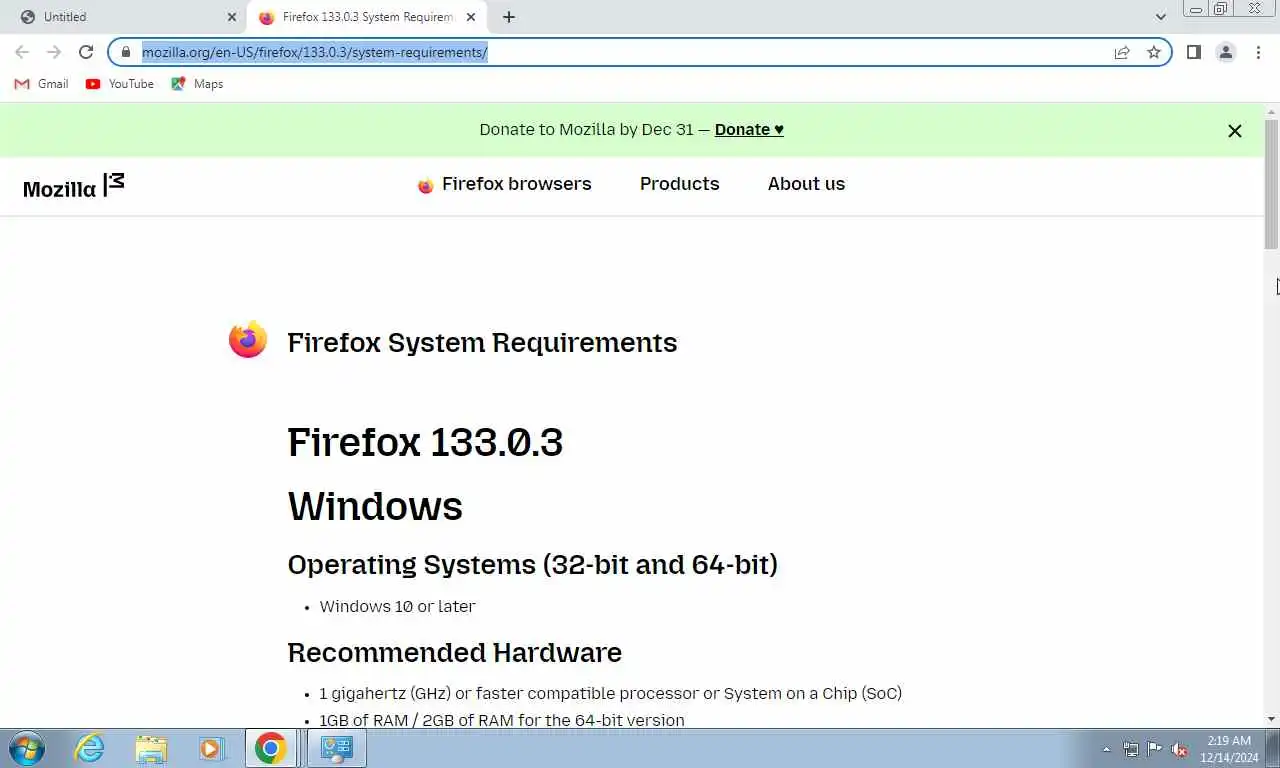Show hidden system tray icons arrow
Viewport: 1280px width, 768px height.
point(1106,749)
